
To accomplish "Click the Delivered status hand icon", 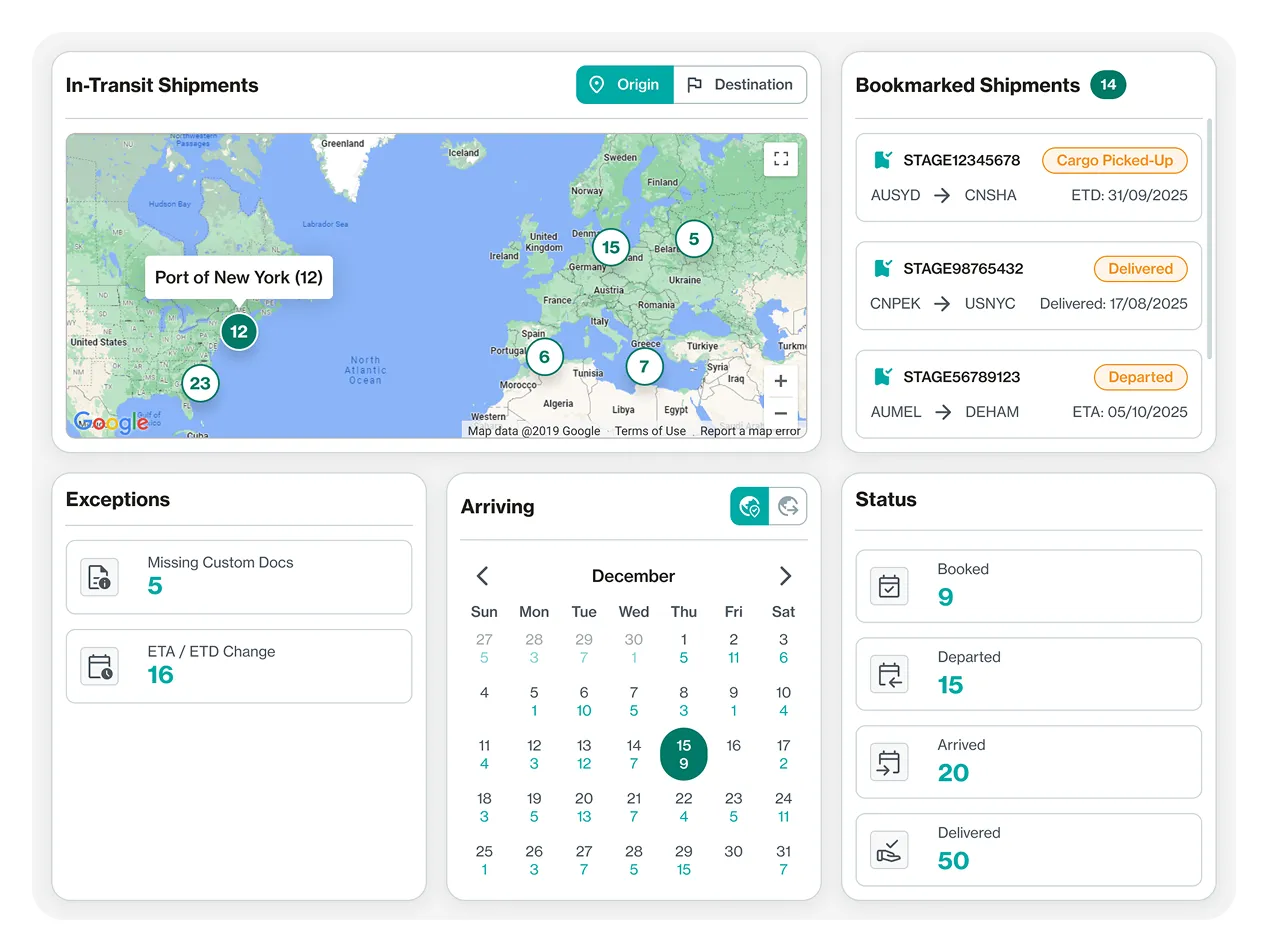I will [x=889, y=850].
